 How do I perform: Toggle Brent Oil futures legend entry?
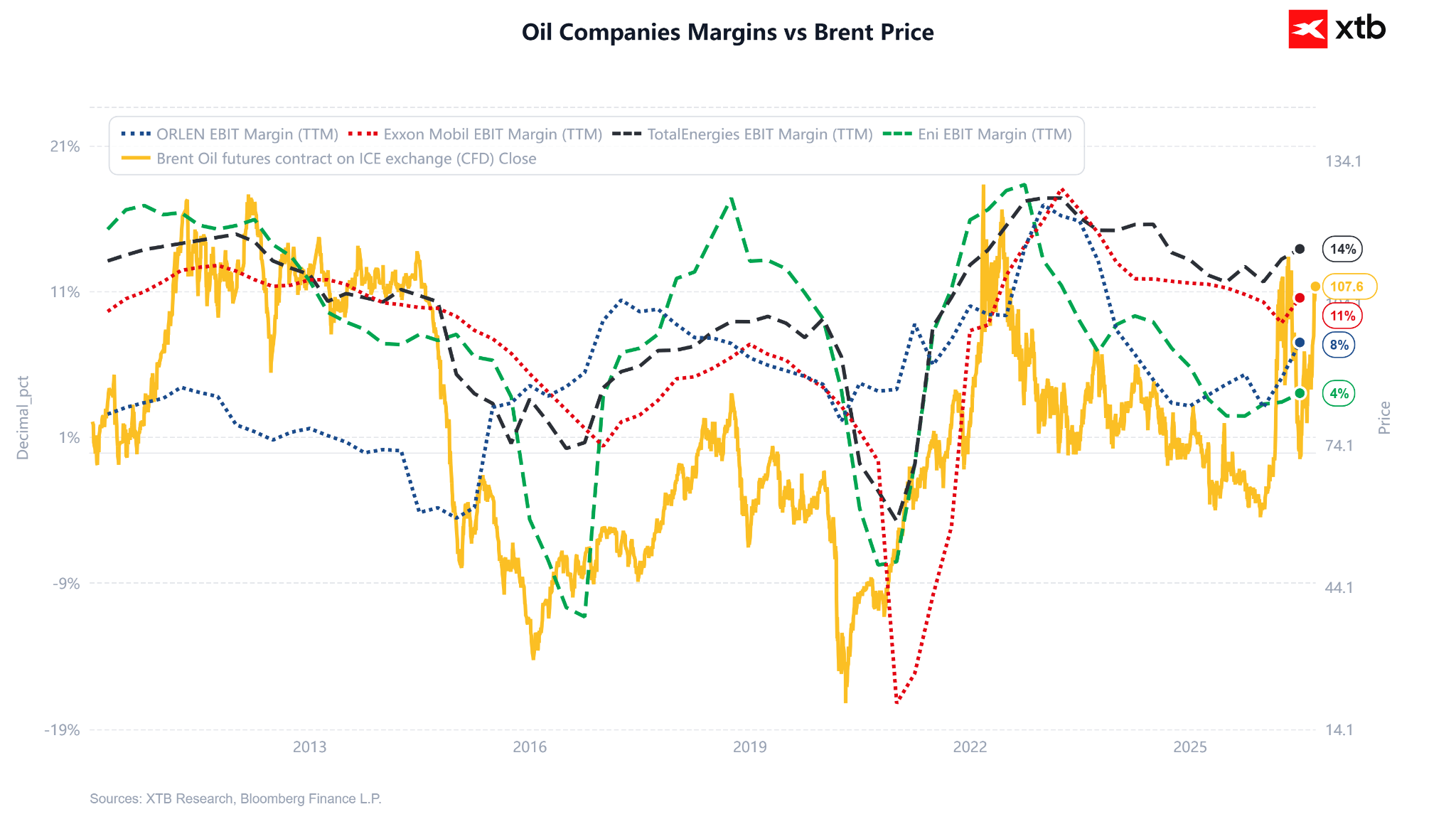click(328, 159)
